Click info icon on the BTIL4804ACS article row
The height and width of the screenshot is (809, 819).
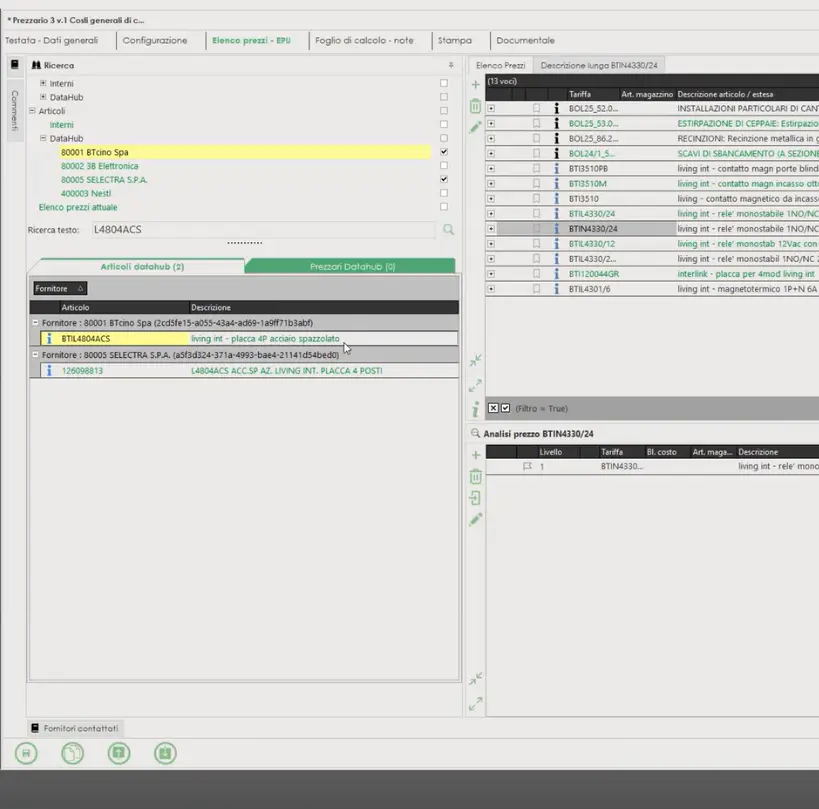(48, 339)
